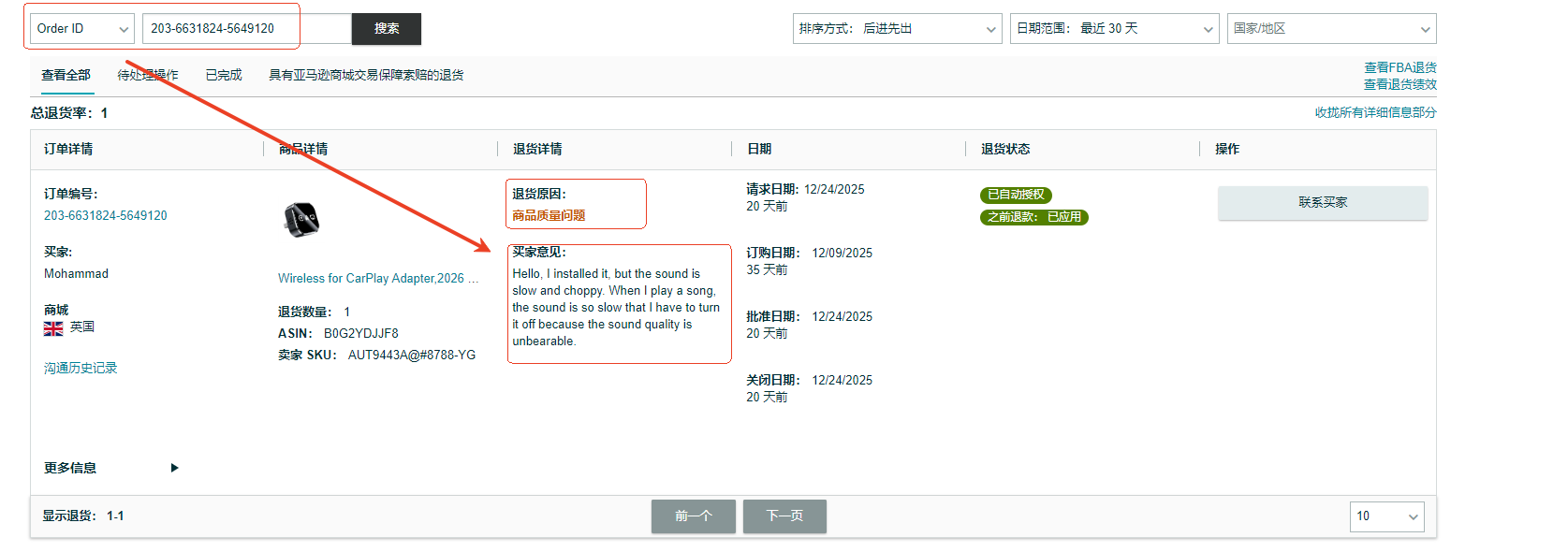
Task: Click the UK flag marketplace icon
Action: click(x=53, y=328)
